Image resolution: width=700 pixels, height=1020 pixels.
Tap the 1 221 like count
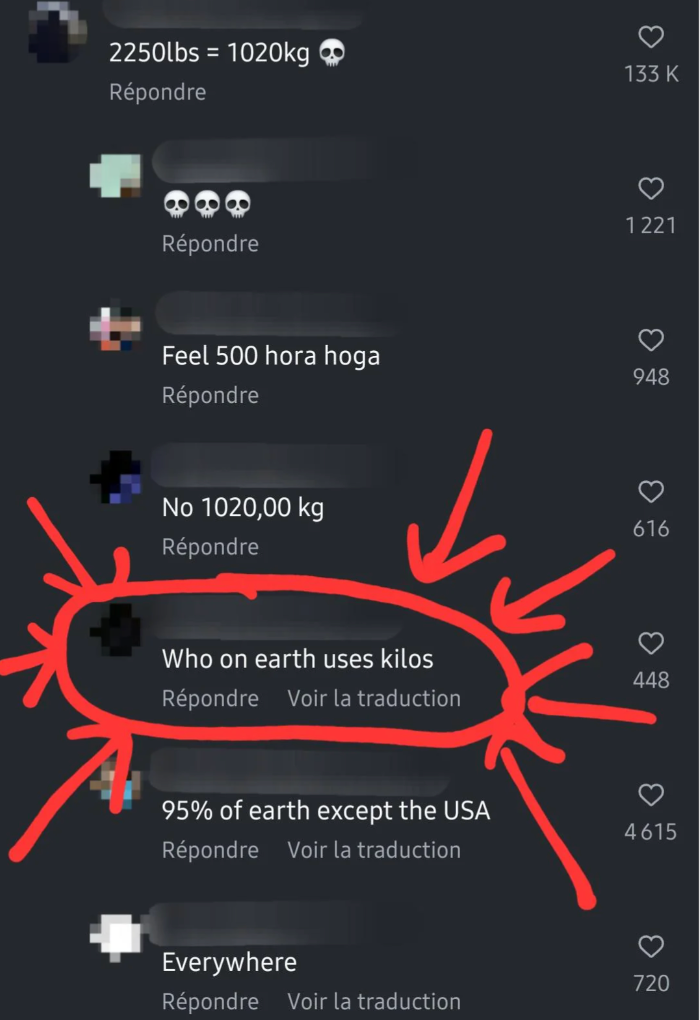651,225
